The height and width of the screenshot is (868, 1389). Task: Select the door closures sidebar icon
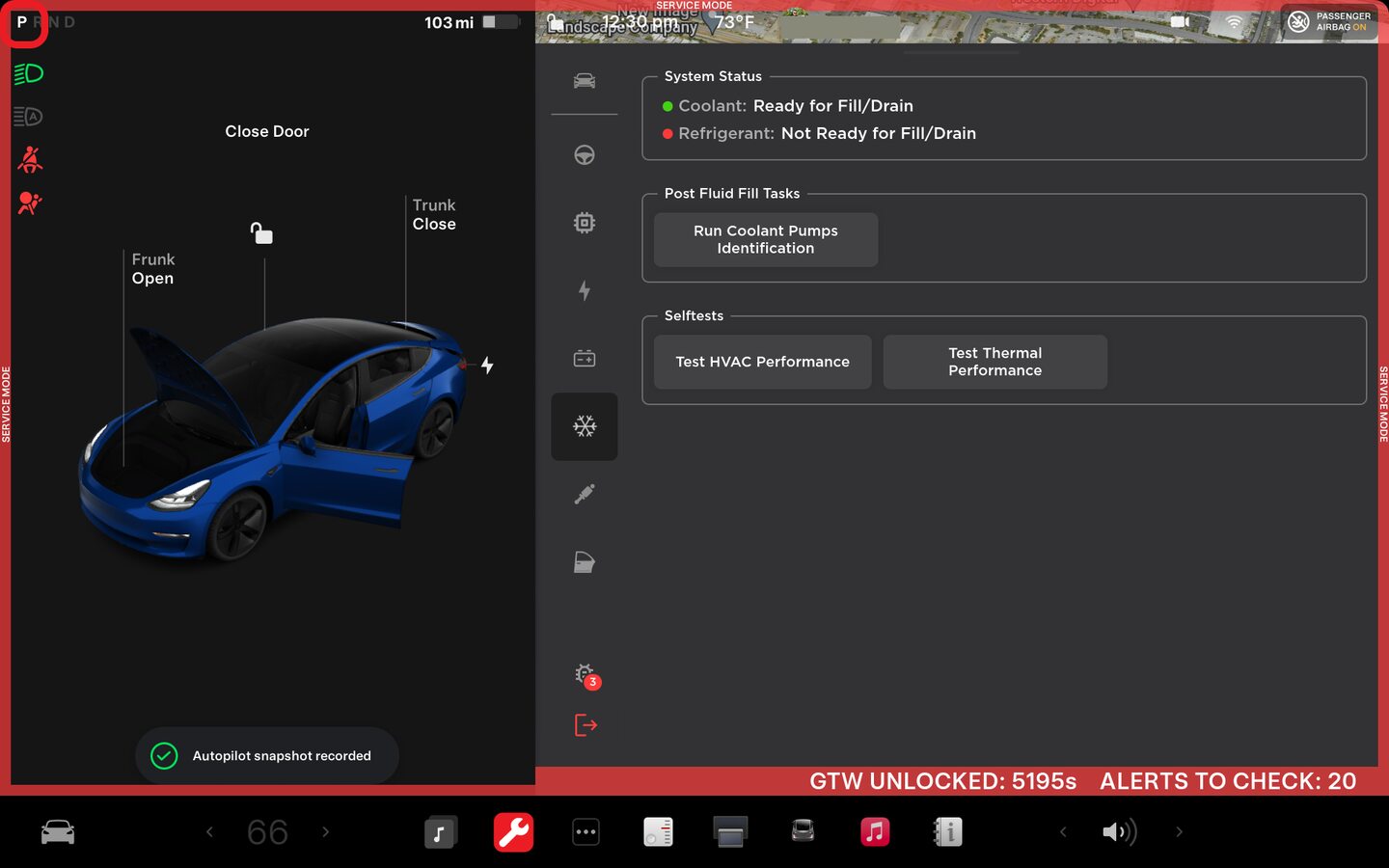(x=585, y=562)
